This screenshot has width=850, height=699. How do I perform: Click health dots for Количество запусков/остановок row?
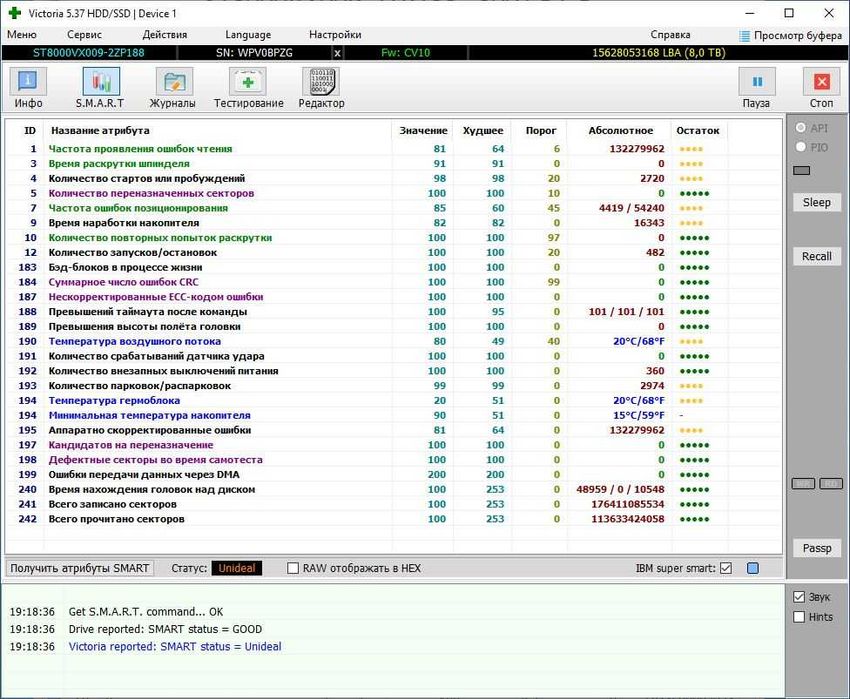[694, 253]
